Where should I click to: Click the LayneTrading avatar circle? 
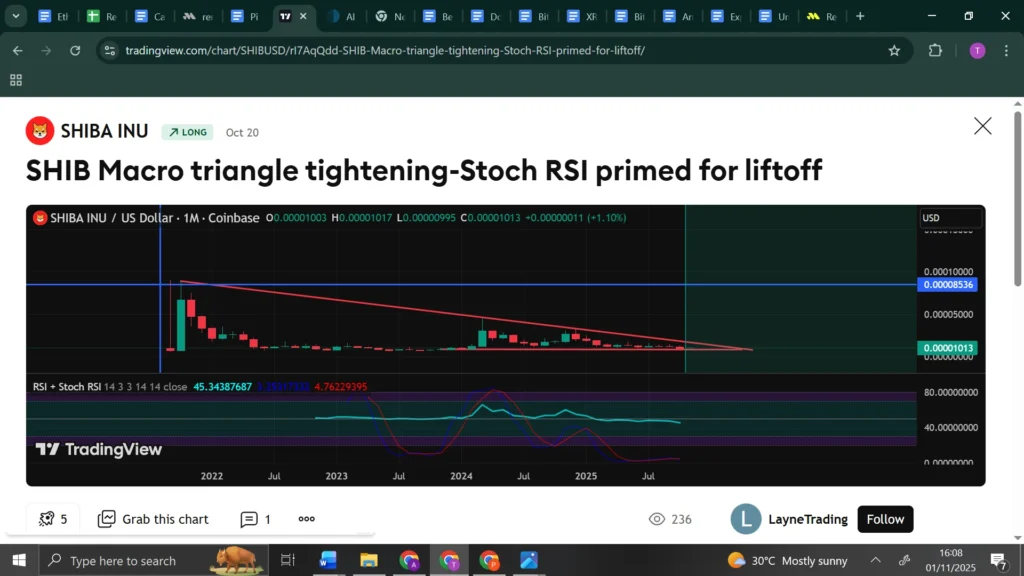(745, 519)
